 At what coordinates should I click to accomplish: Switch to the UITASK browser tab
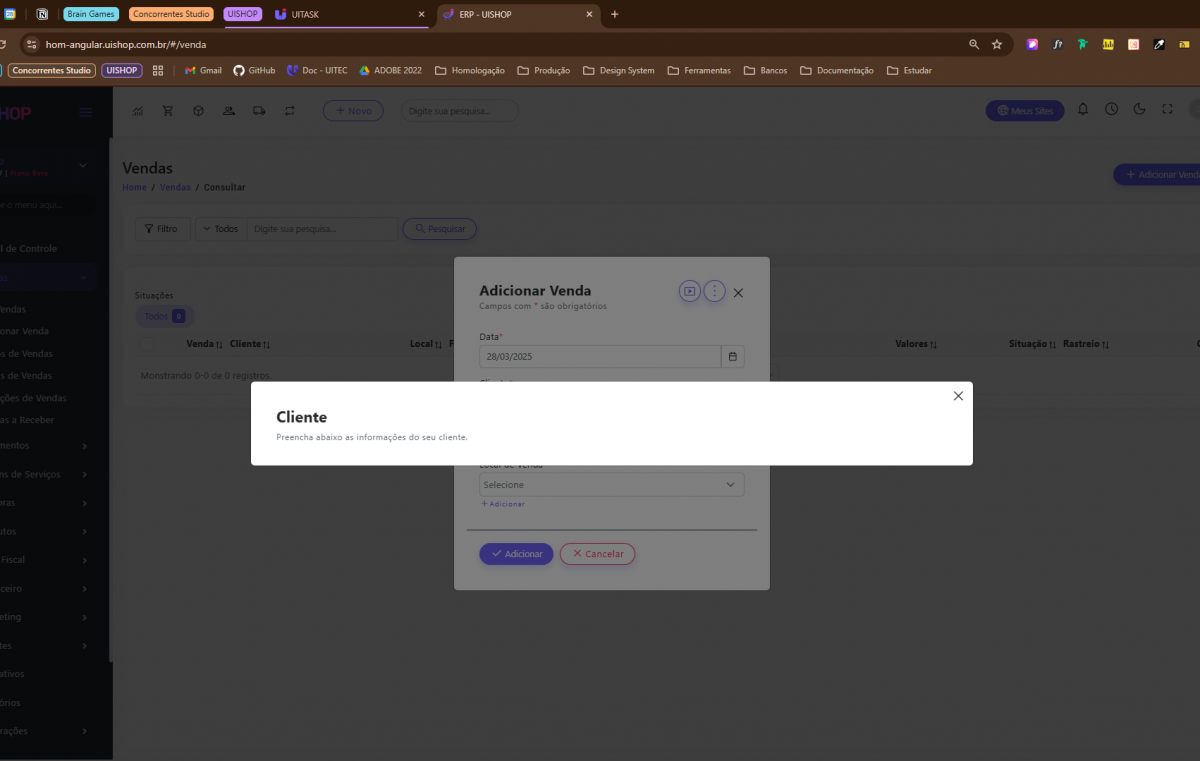click(340, 15)
